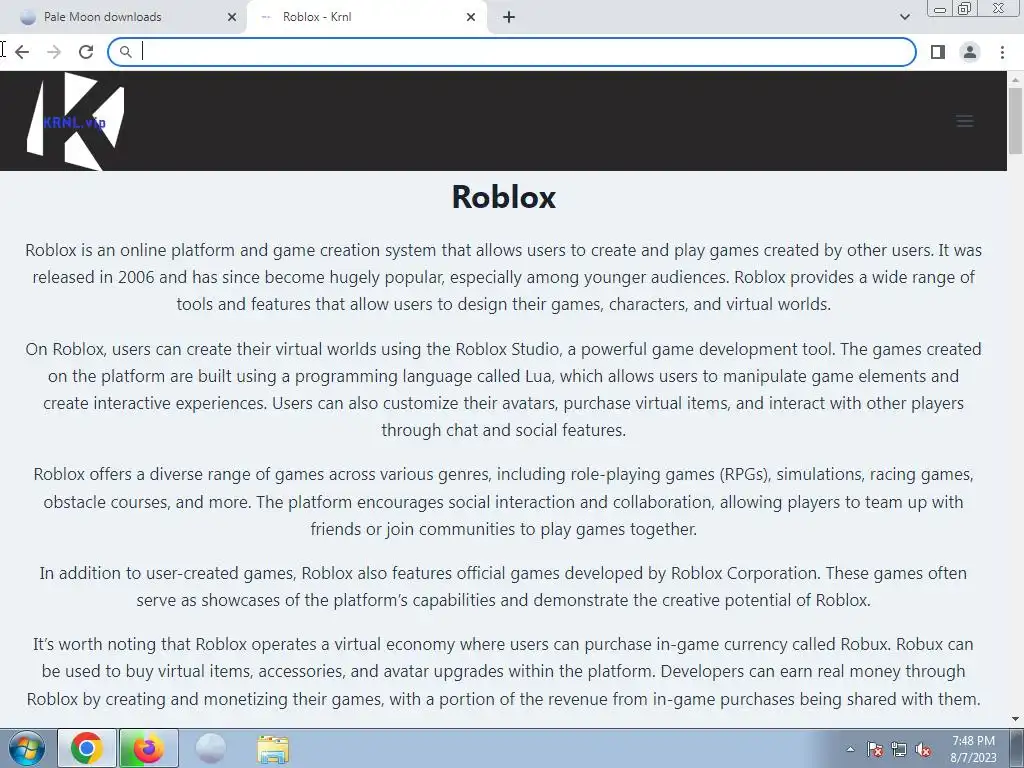The height and width of the screenshot is (768, 1024).
Task: Click paragraph starting 'Roblox offers a diverse range'
Action: pyautogui.click(x=504, y=502)
